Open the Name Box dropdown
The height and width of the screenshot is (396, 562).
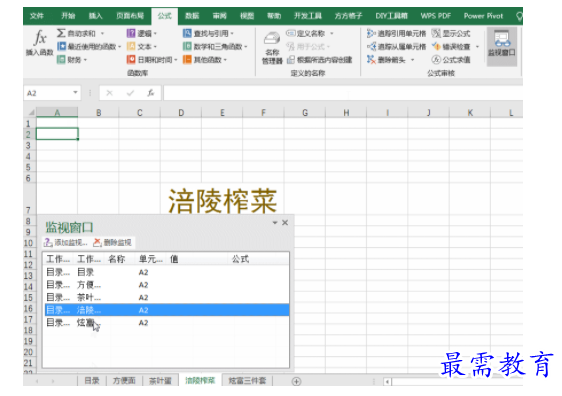[75, 93]
